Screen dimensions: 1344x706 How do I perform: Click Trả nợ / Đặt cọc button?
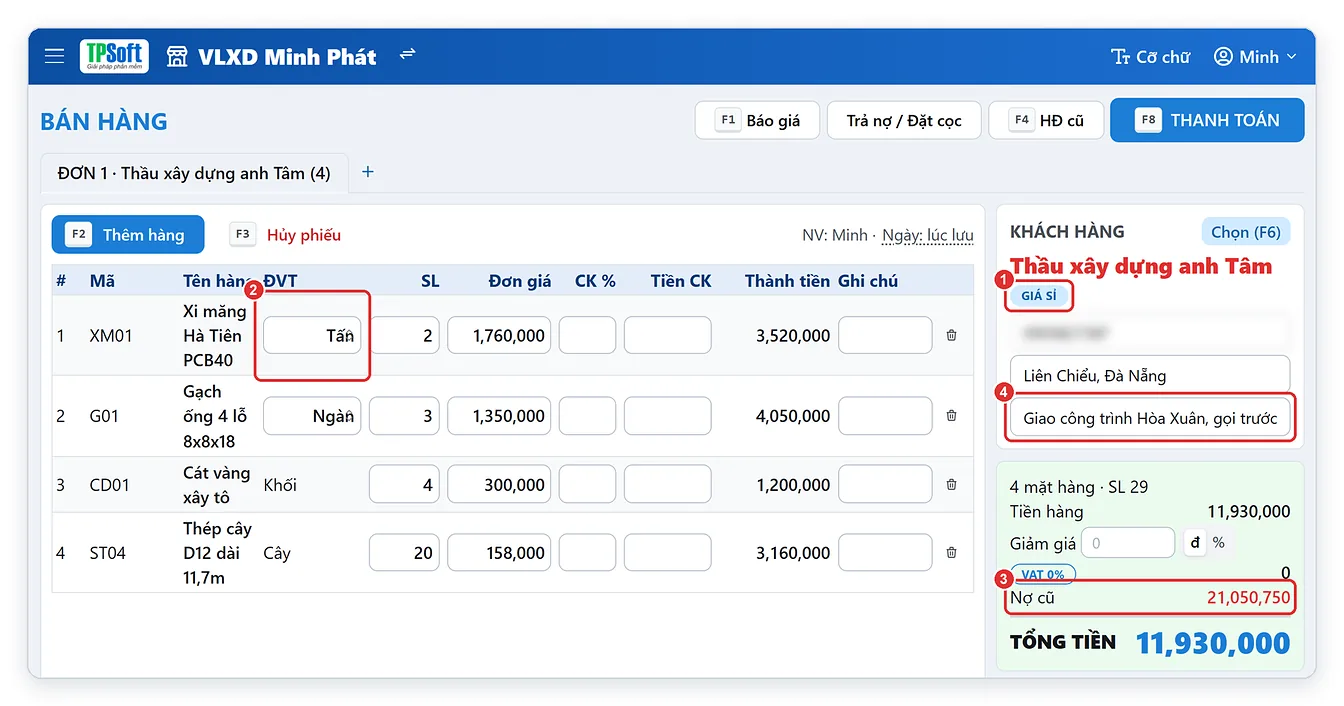click(904, 120)
